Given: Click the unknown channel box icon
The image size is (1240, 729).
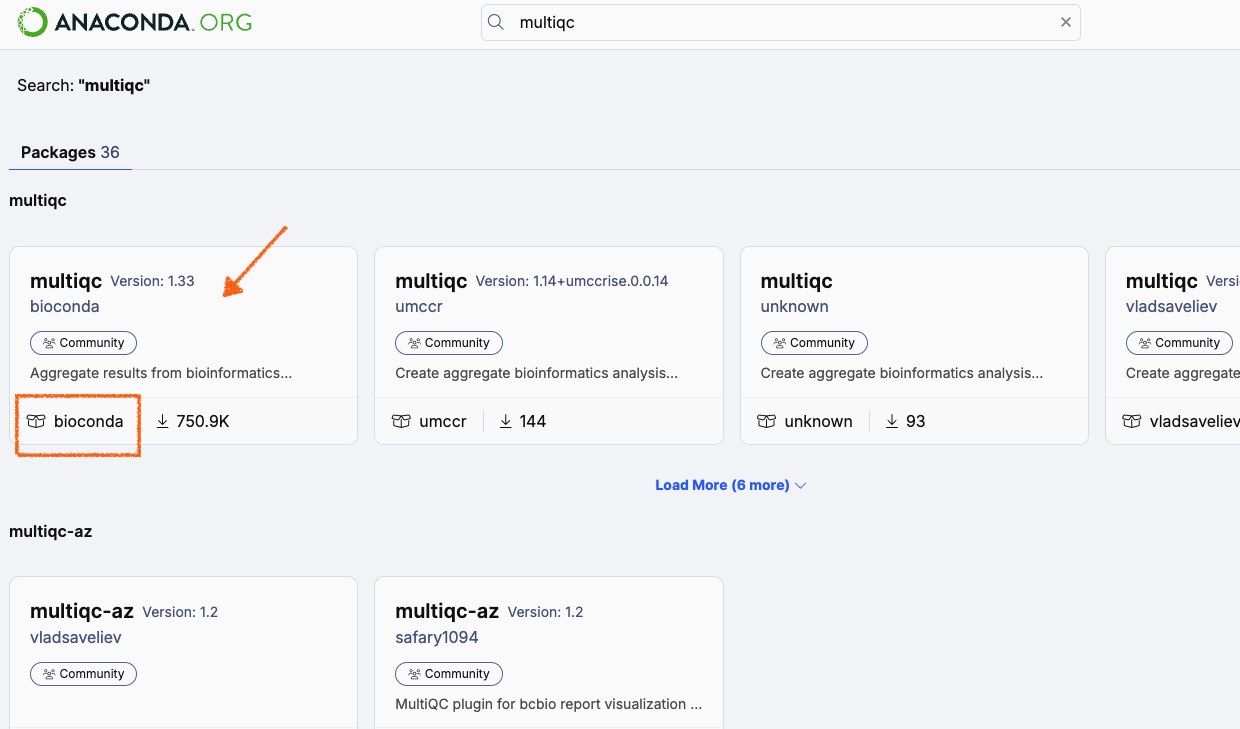Looking at the screenshot, I should [767, 421].
